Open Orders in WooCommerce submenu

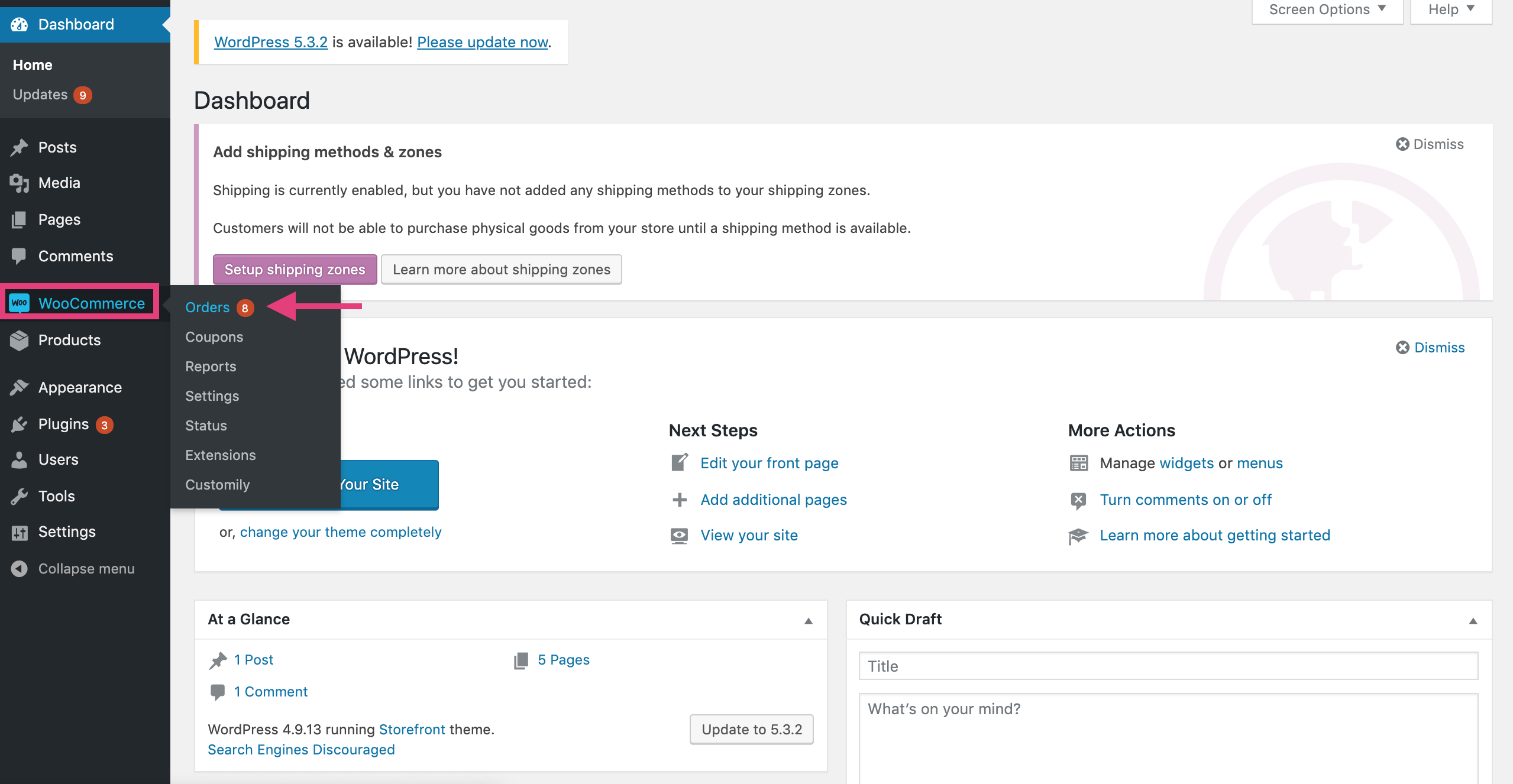coord(208,307)
